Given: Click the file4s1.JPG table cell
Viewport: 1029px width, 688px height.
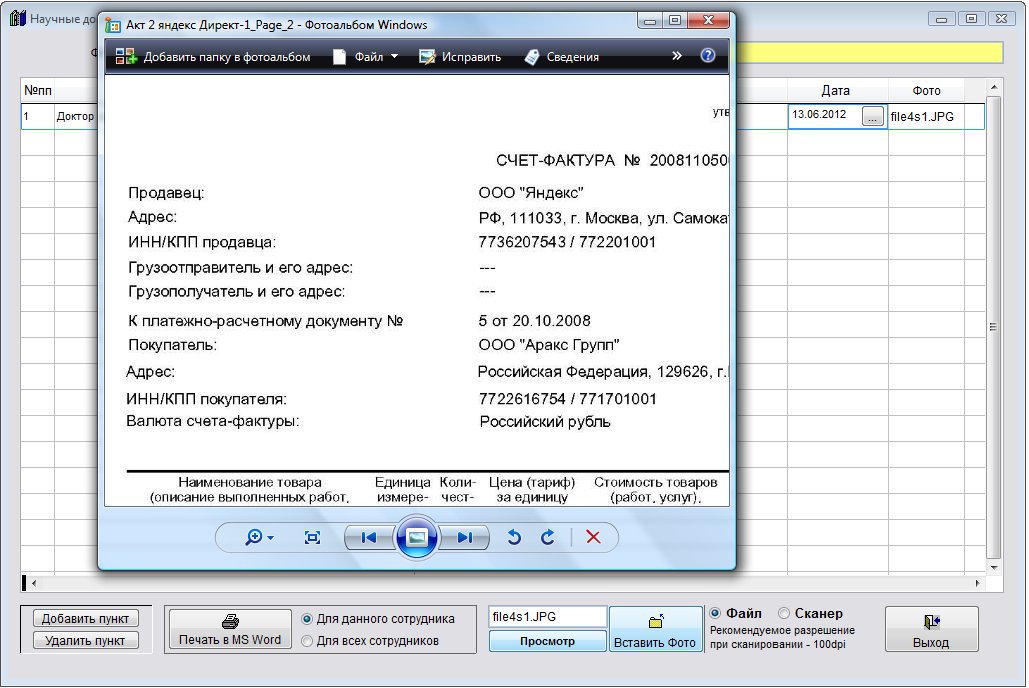Looking at the screenshot, I should 926,117.
